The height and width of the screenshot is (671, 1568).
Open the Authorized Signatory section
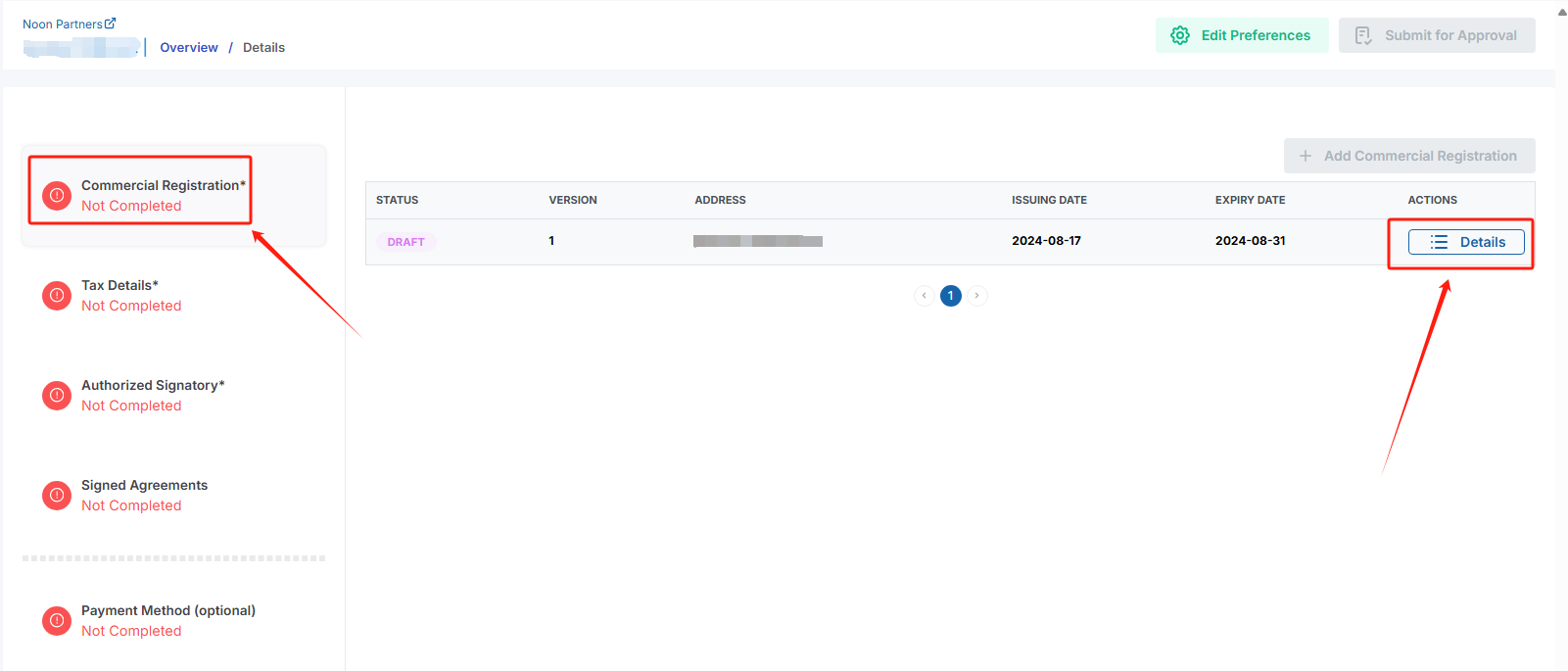pos(153,395)
